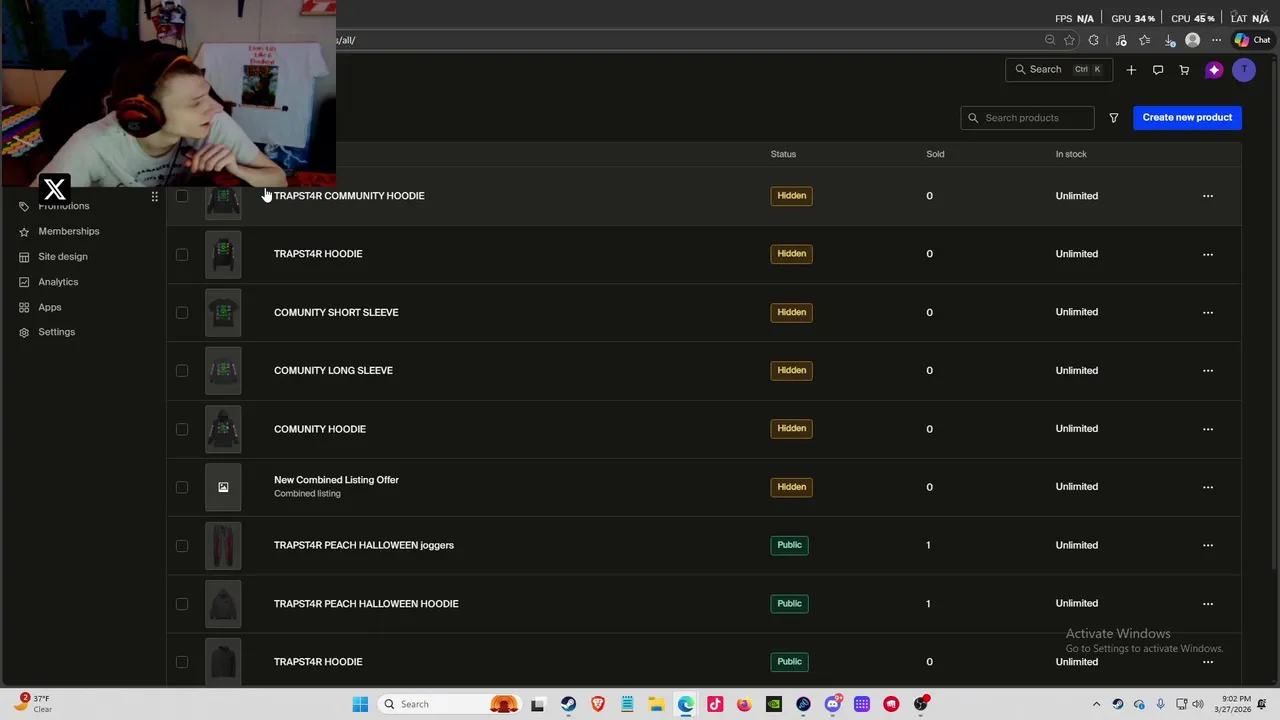Select the TRAPST4R COMMUNITY HOODIE checkbox
Image resolution: width=1280 pixels, height=720 pixels.
182,196
